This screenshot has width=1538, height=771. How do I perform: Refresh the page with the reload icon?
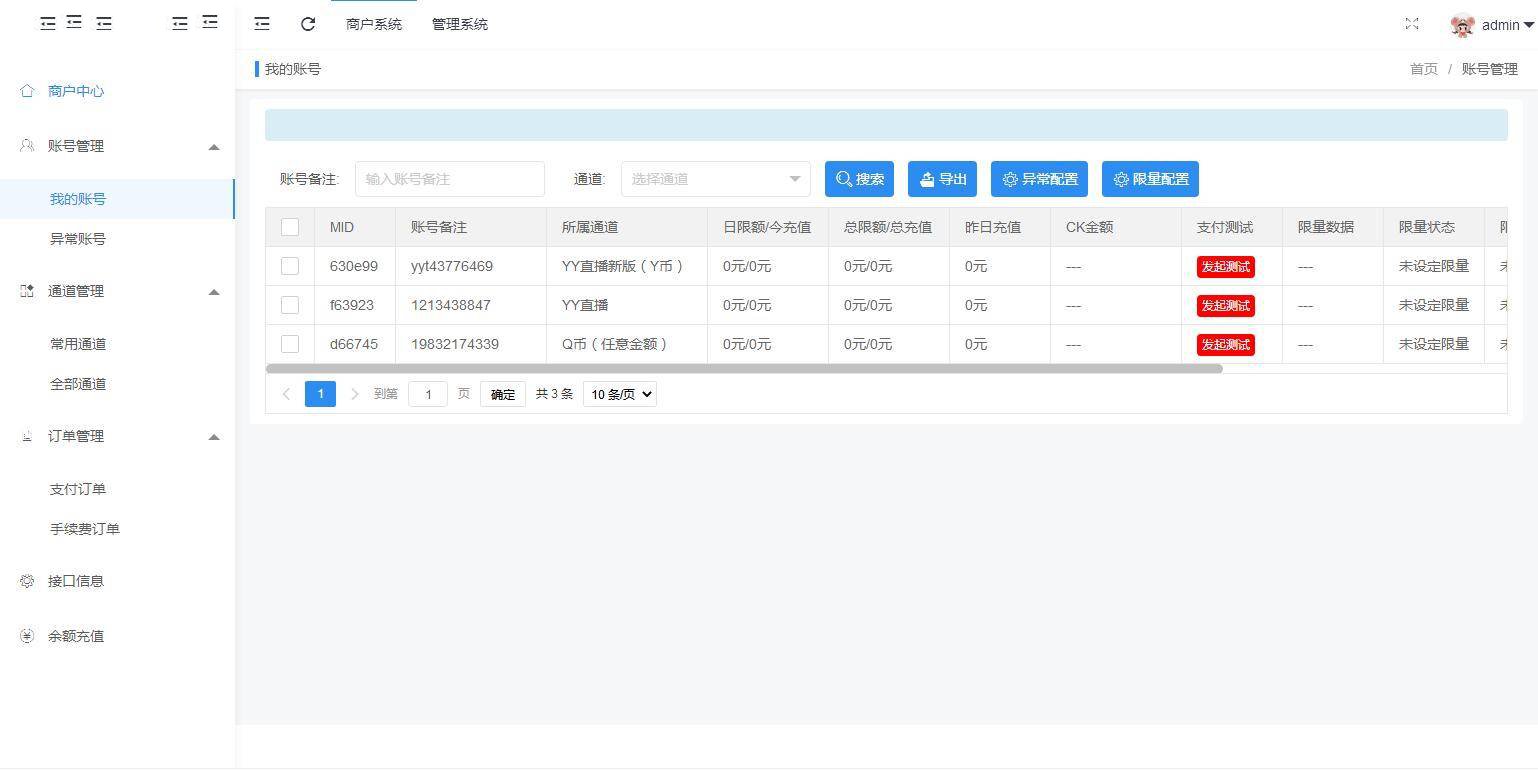pos(308,23)
